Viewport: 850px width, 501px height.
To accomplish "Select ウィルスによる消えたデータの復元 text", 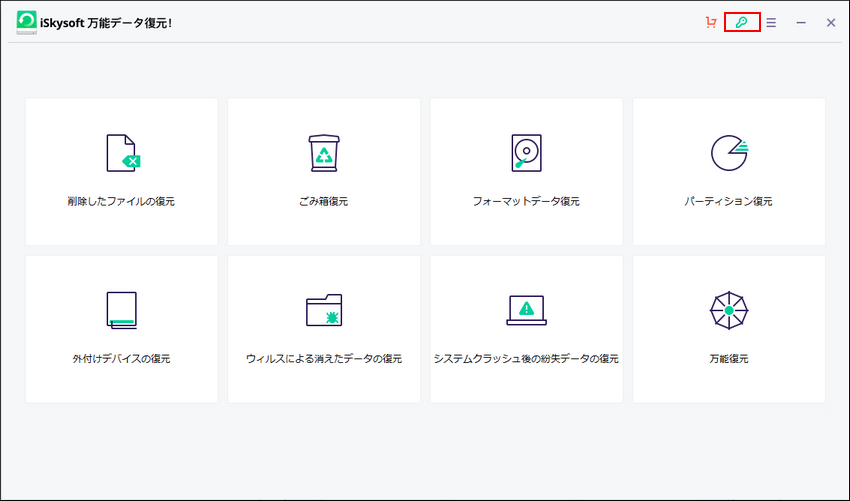I will pyautogui.click(x=324, y=358).
